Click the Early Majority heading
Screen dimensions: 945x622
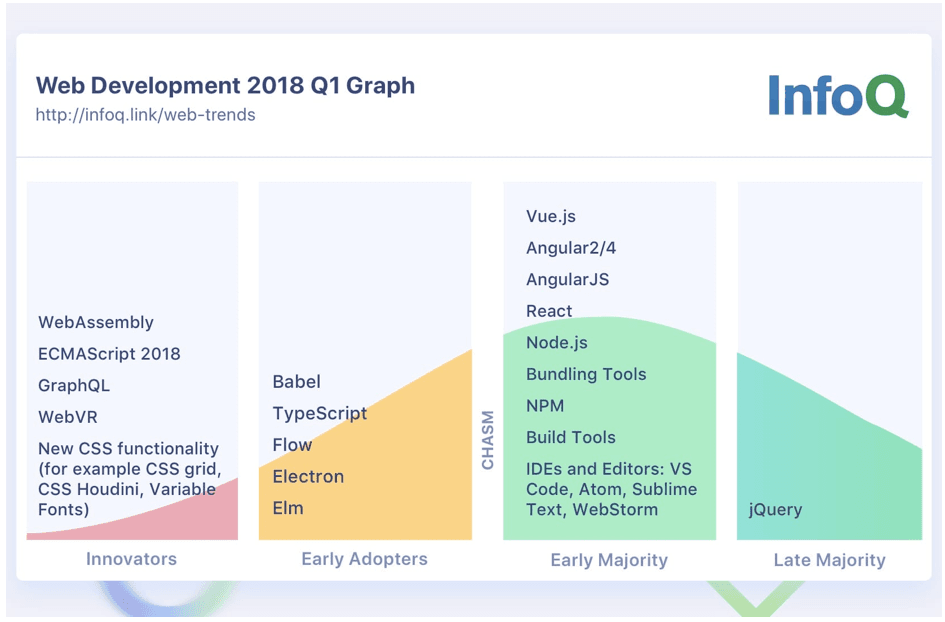(610, 561)
